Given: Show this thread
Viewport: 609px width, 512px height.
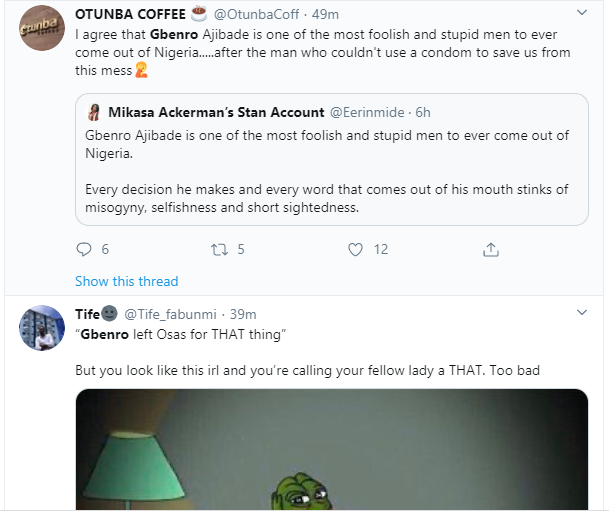Looking at the screenshot, I should click(x=127, y=281).
